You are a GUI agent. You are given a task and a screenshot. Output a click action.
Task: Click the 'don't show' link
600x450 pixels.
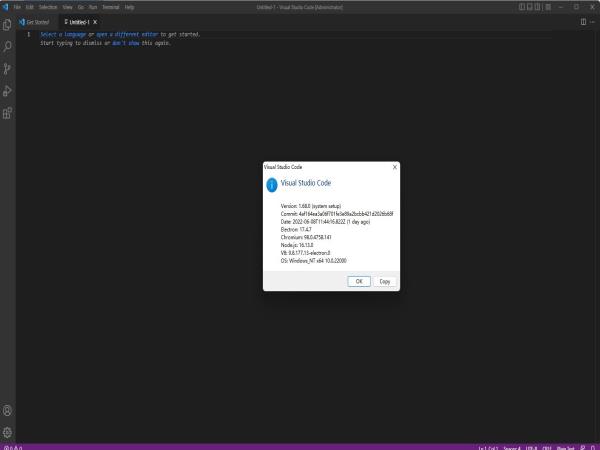(x=126, y=43)
